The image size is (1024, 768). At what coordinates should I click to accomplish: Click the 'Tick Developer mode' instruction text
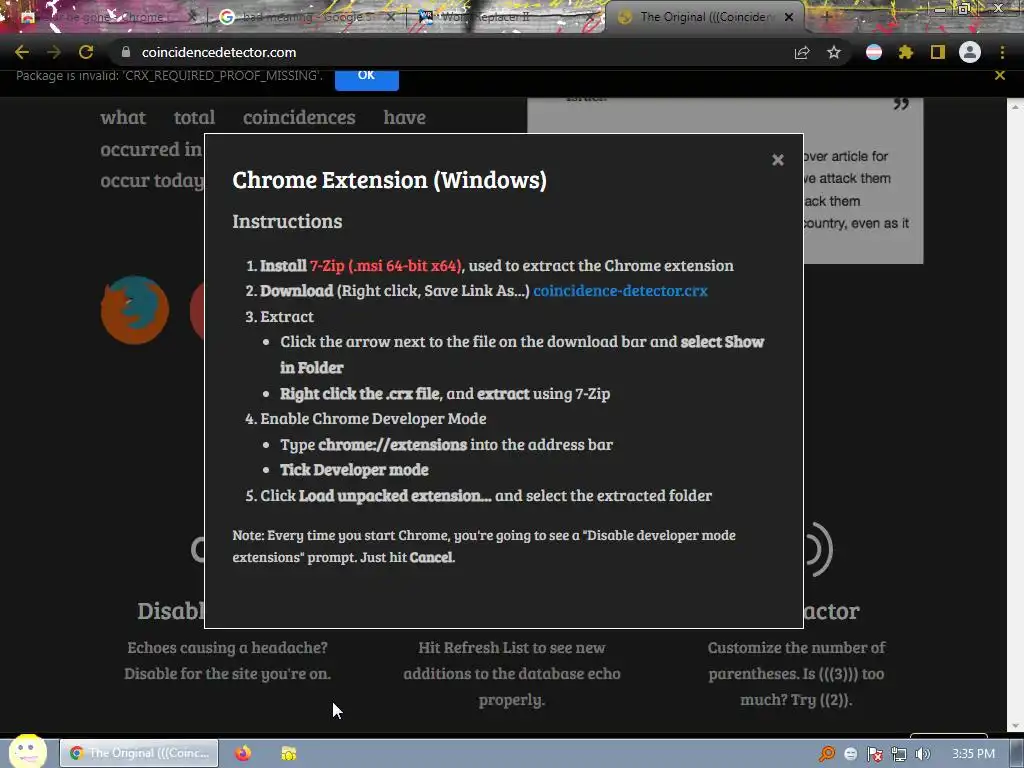(x=354, y=470)
